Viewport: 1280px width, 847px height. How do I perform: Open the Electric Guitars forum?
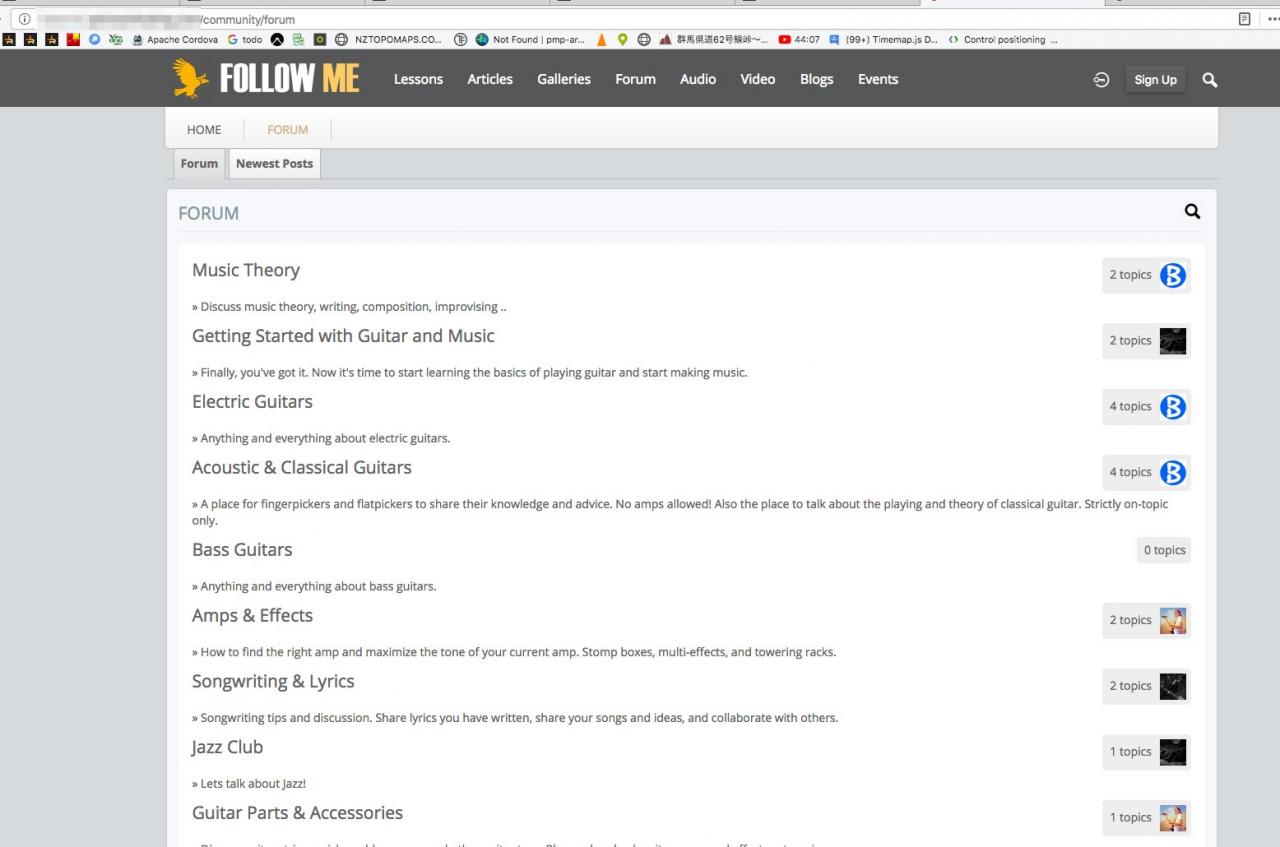252,402
